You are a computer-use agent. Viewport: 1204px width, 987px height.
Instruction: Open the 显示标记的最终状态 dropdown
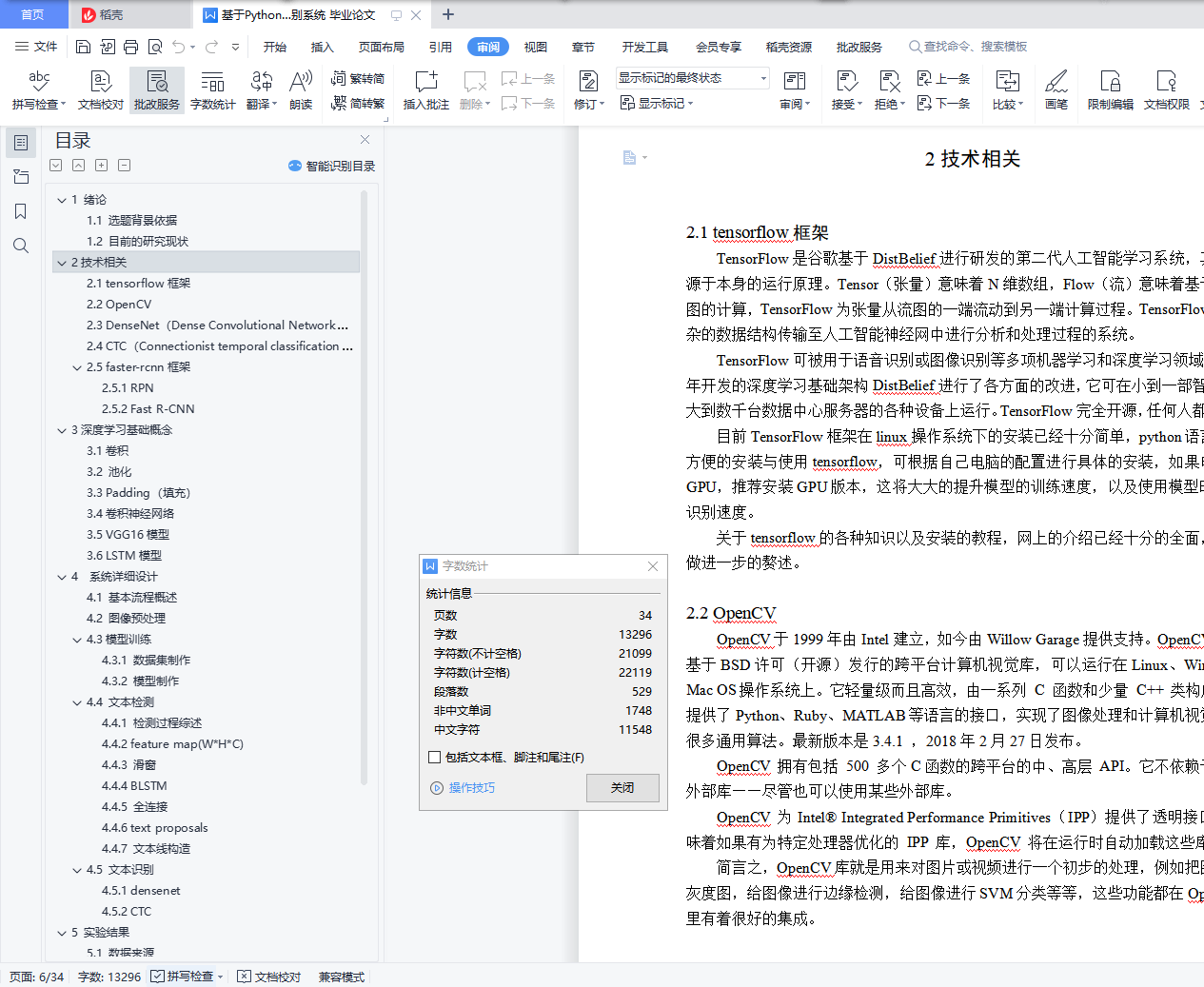[692, 78]
